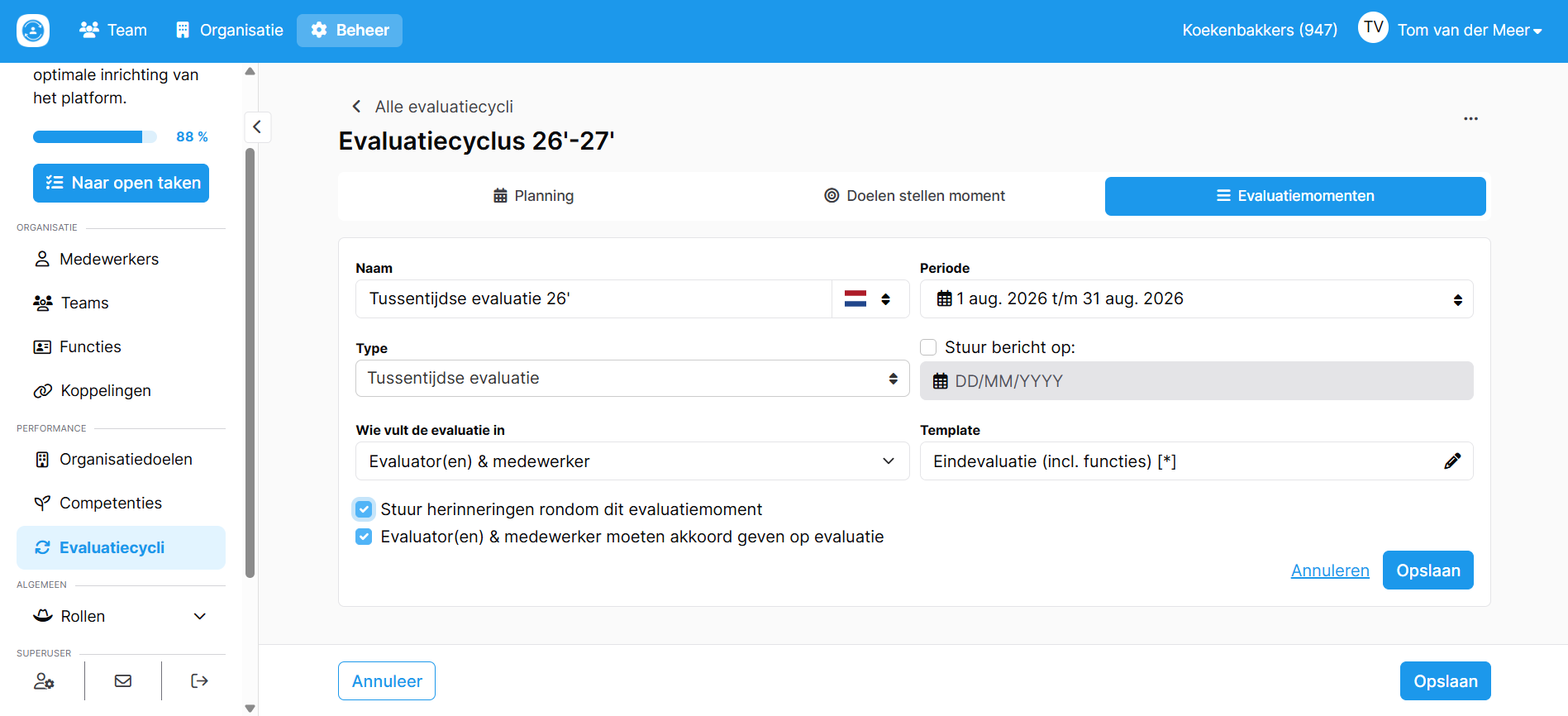
Task: Open the Type dropdown Tussentijdse evaluatie
Action: coord(632,379)
